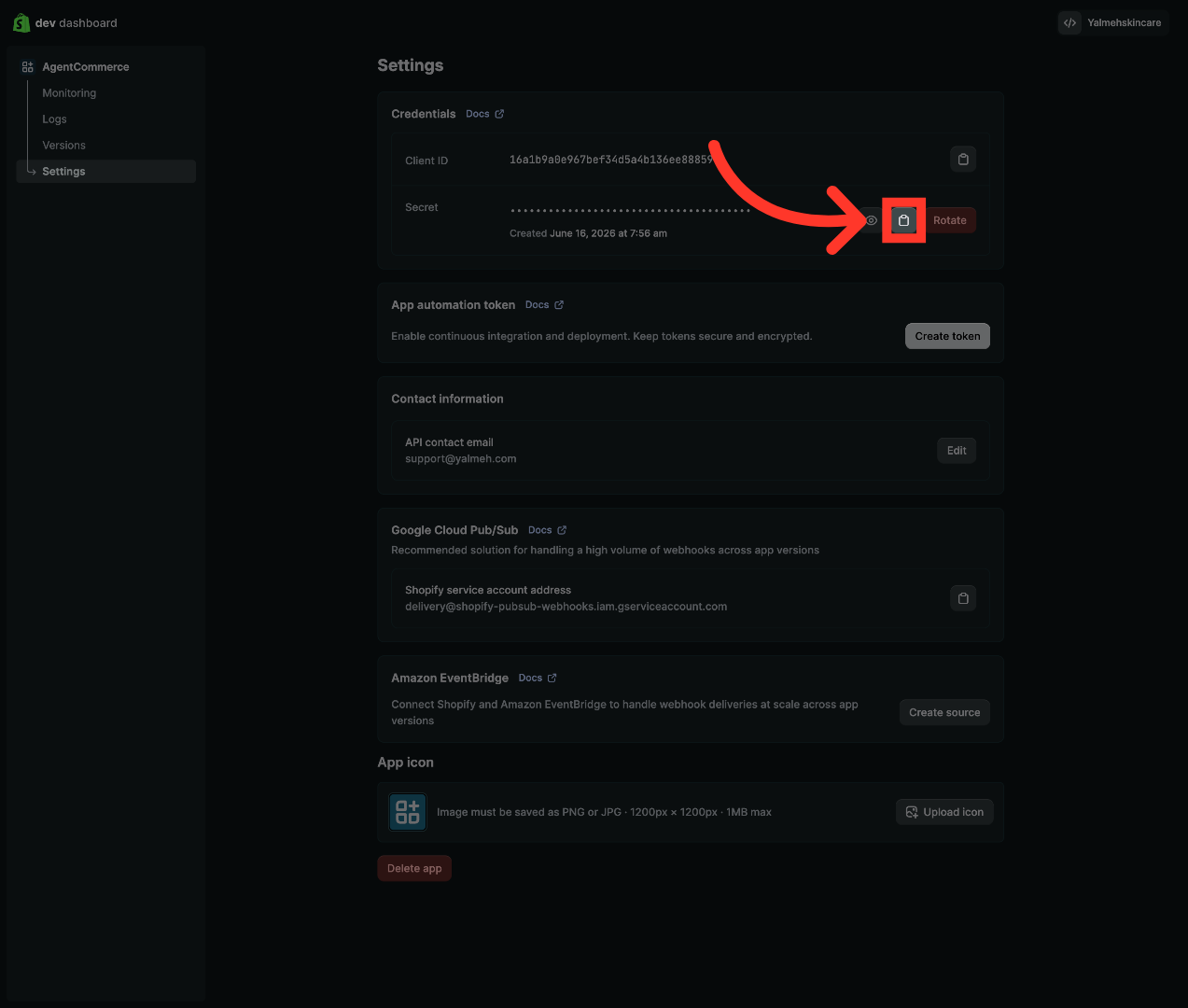
Task: Open the Credentials Docs link
Action: tap(485, 114)
